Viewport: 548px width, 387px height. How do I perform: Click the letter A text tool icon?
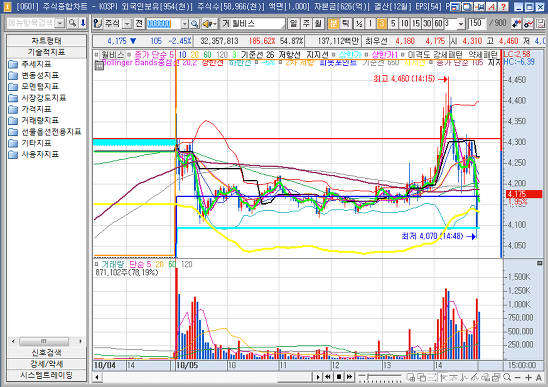tap(539, 377)
